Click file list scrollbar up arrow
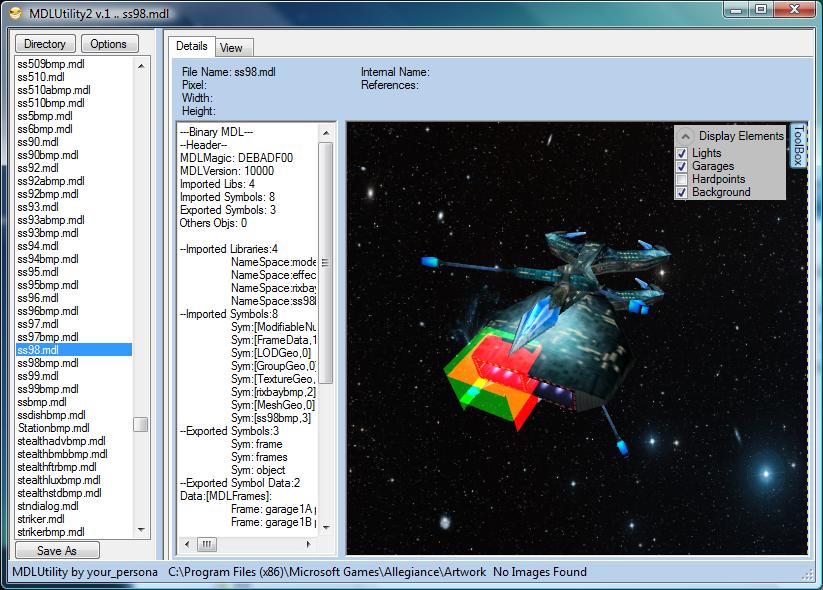 [141, 66]
